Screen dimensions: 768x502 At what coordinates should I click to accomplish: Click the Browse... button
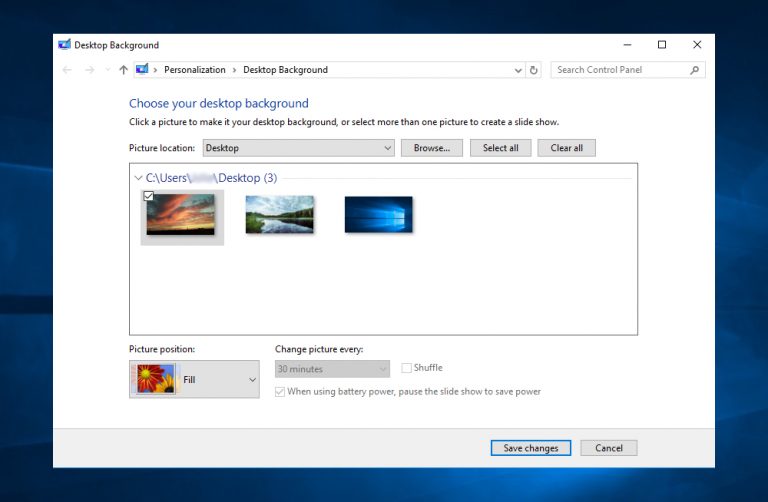(432, 148)
